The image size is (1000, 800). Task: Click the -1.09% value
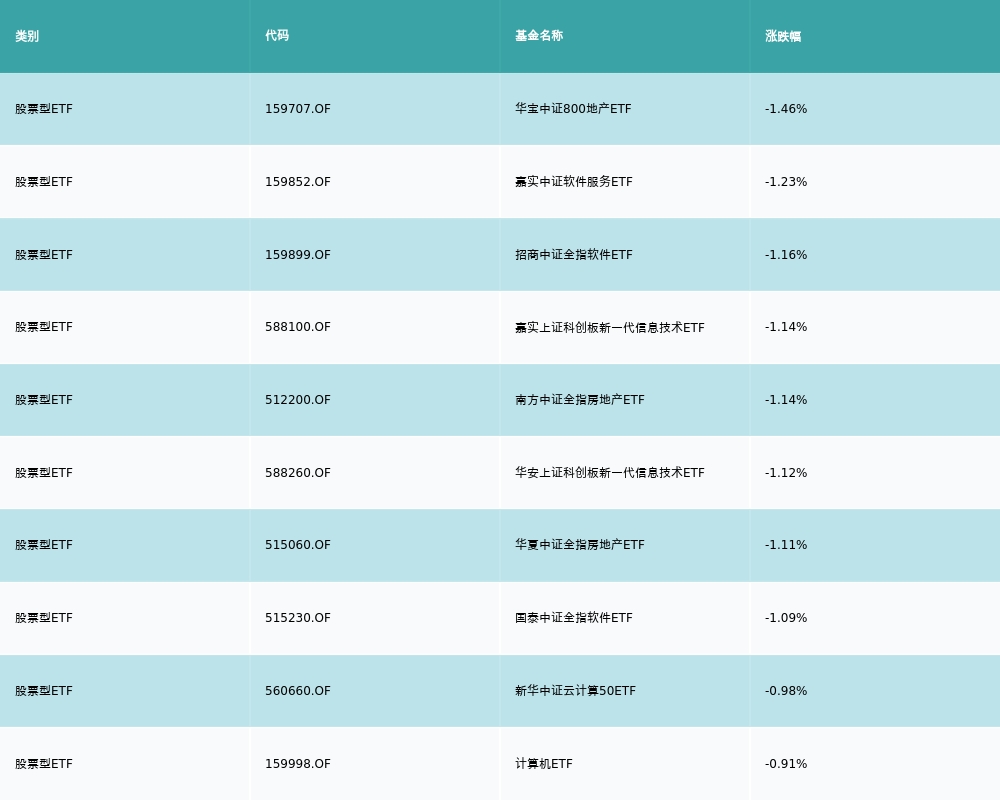[786, 618]
